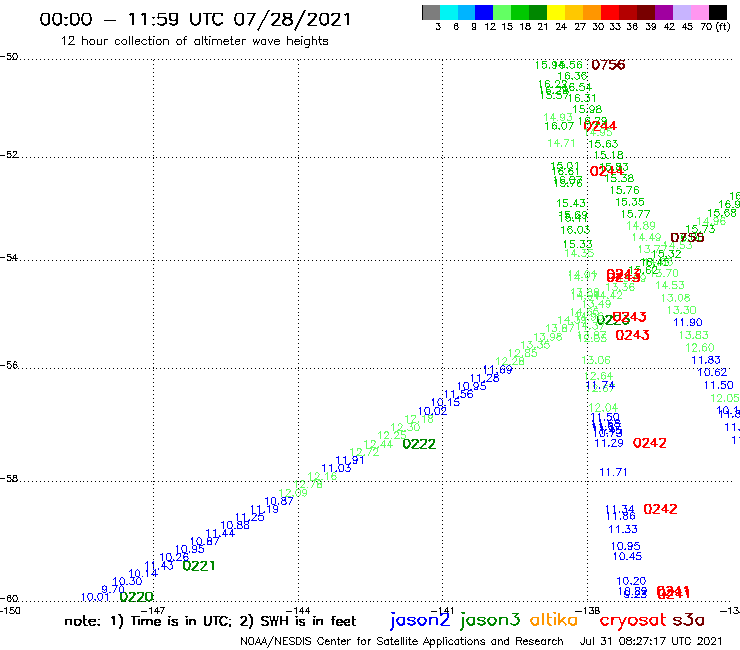Click the timestamp 'Jul 31 08:27:17 UTC 2021'
This screenshot has width=740, height=650.
coord(651,642)
